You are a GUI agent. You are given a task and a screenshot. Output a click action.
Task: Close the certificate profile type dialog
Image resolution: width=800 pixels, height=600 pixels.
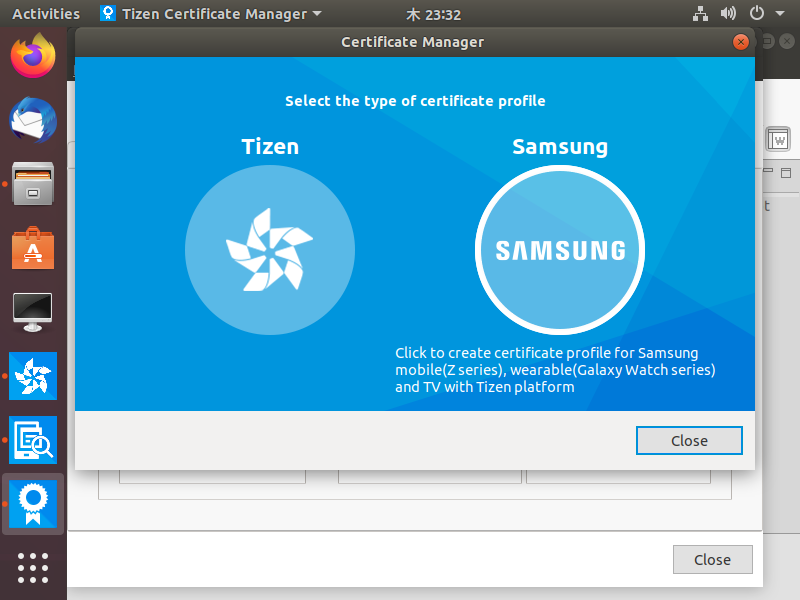(689, 440)
